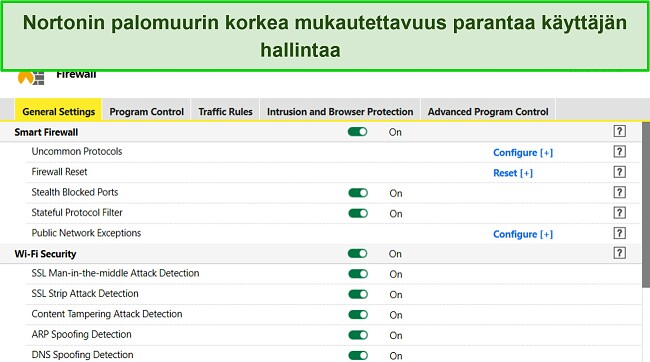Toggle SSL Strip Attack Detection
This screenshot has width=650, height=362.
[x=358, y=294]
